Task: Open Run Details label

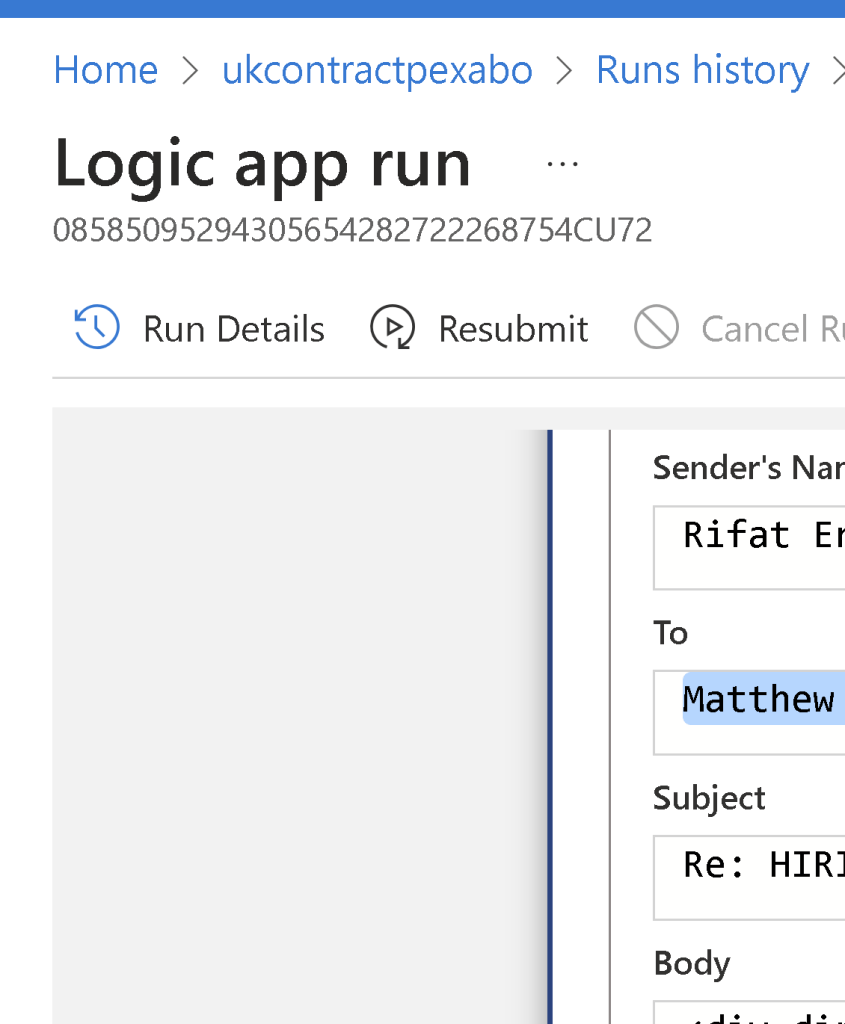Action: click(x=234, y=328)
